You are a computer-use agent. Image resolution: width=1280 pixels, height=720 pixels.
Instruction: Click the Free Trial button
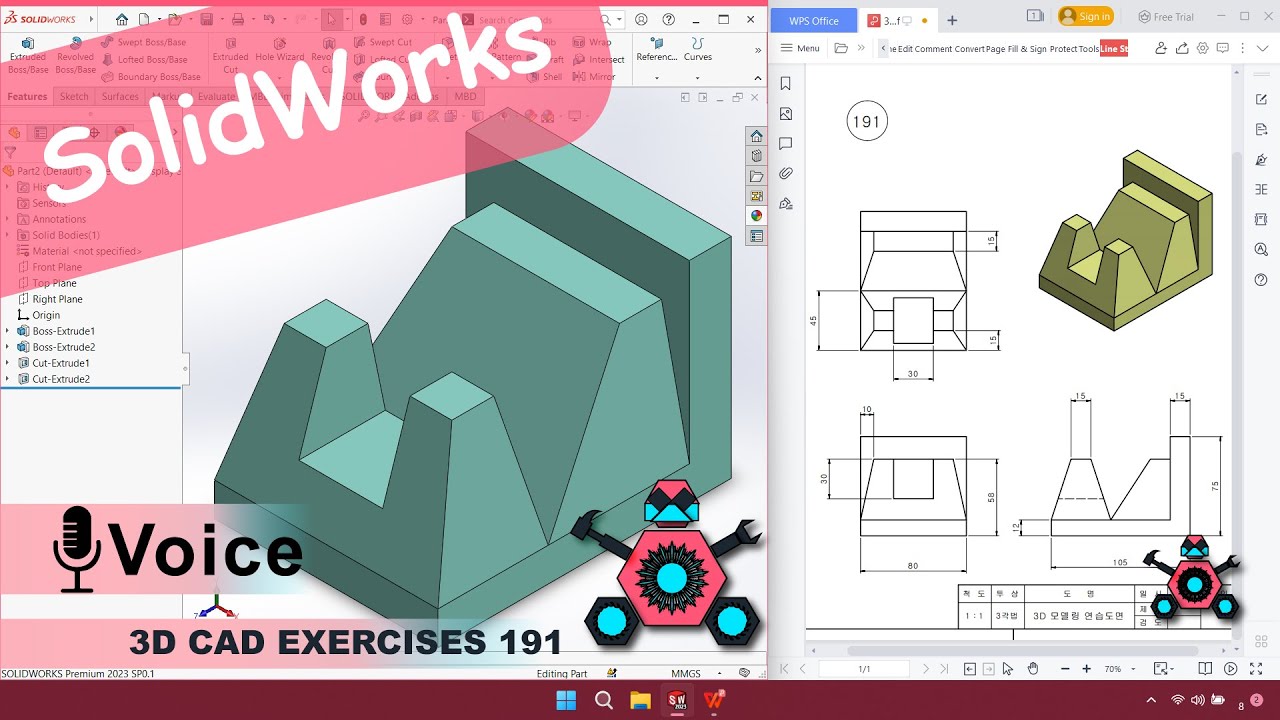1166,16
